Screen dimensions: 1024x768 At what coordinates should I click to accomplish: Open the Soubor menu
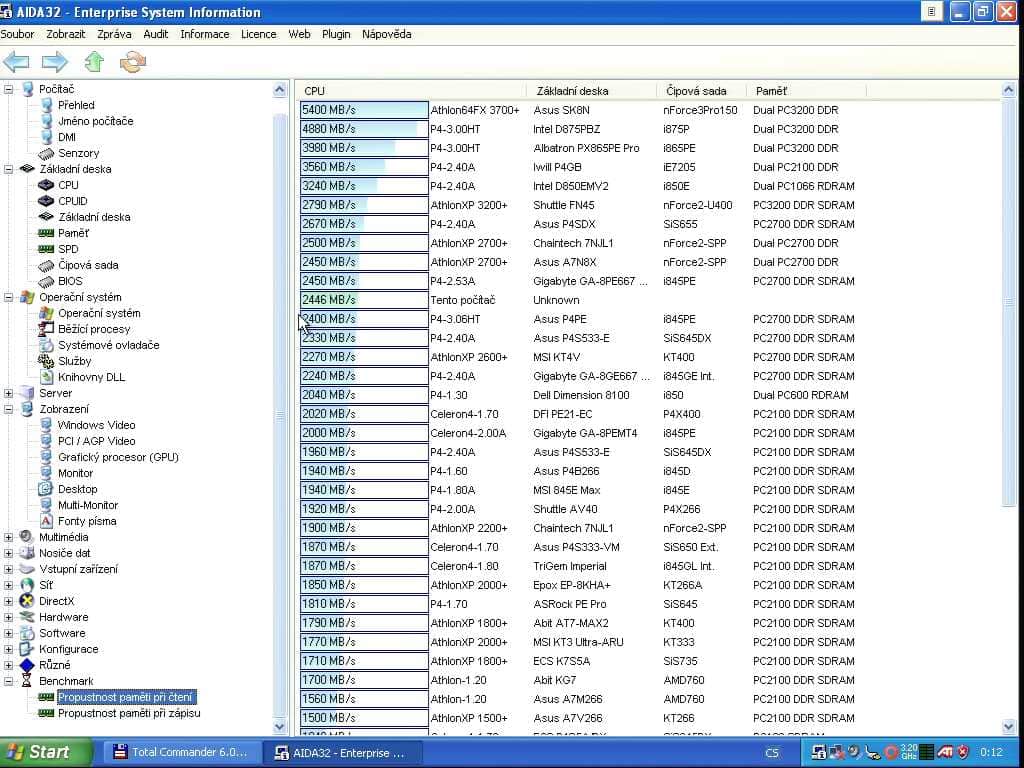coord(17,34)
